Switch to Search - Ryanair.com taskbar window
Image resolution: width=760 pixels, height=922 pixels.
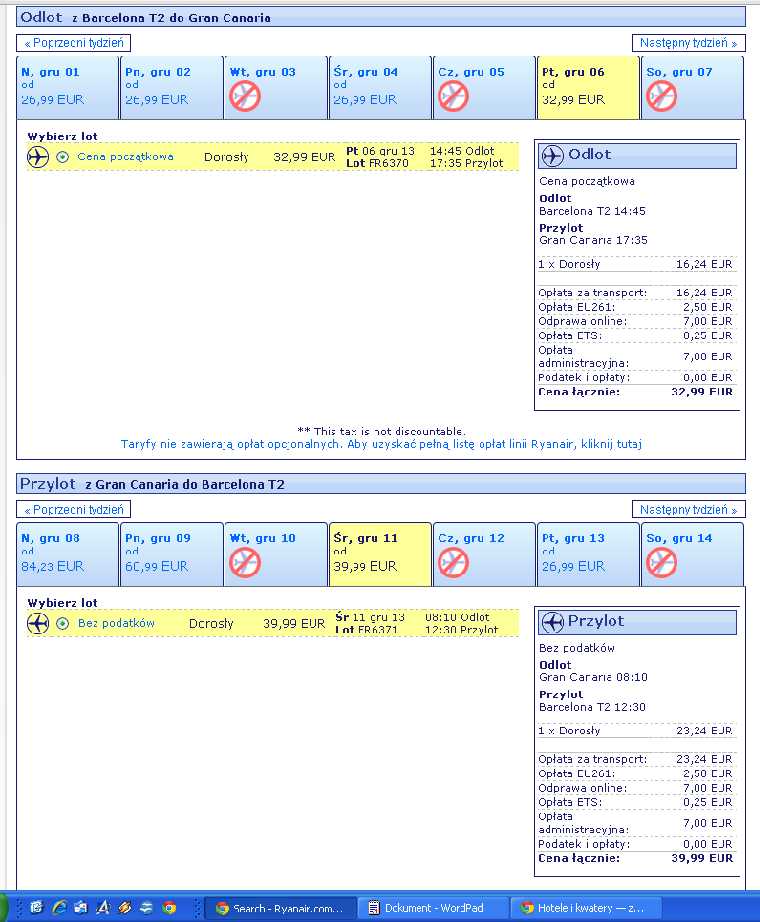281,908
